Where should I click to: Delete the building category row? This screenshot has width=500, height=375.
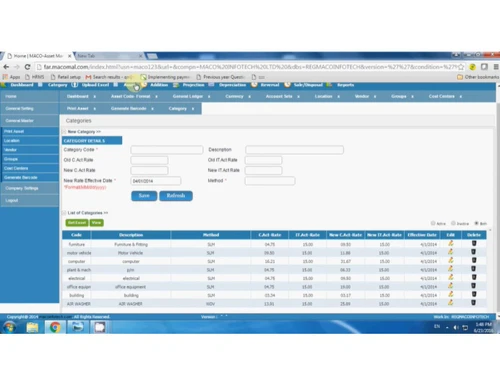pos(474,294)
